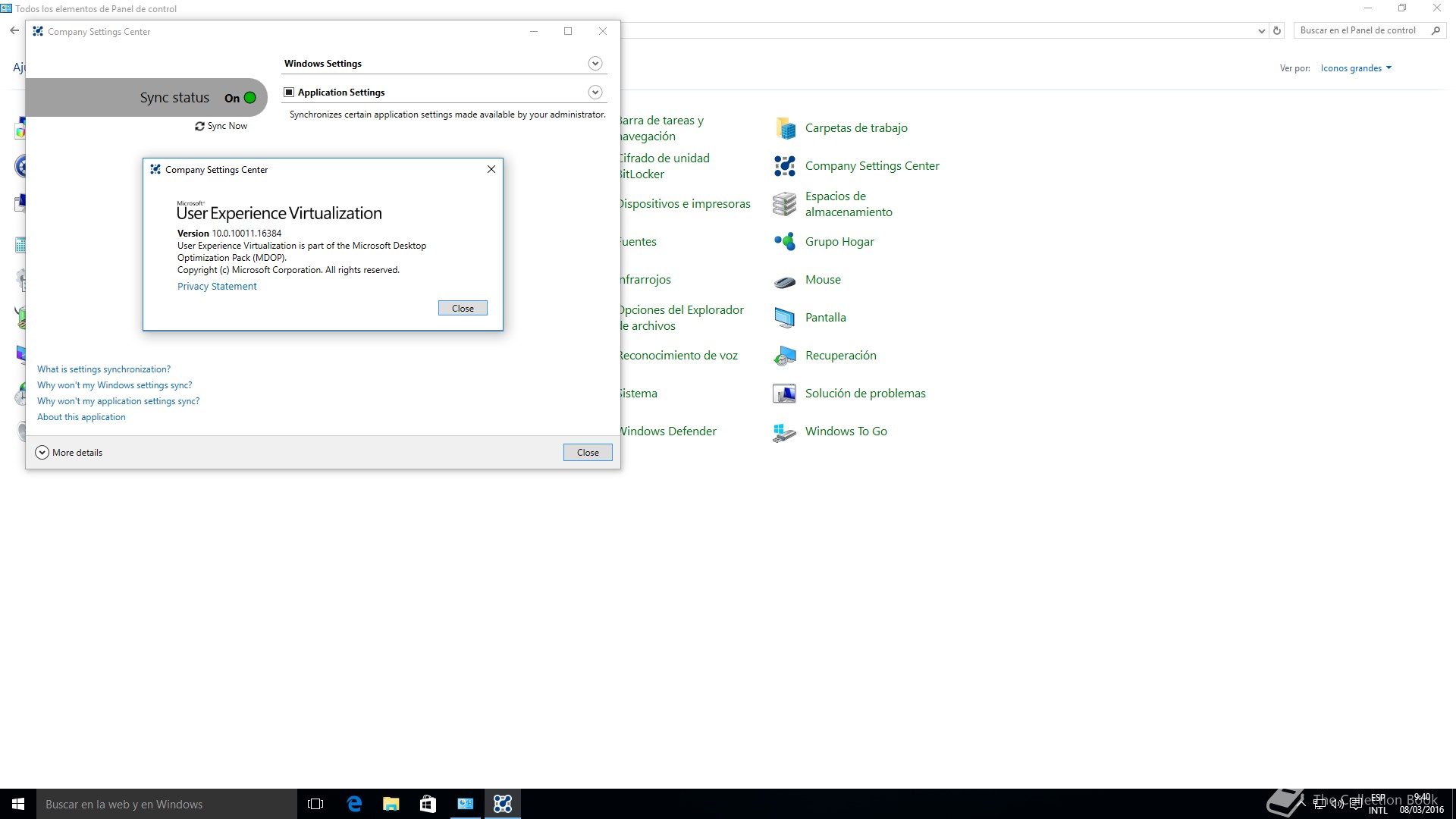This screenshot has width=1456, height=819.
Task: Click the taskbar search box
Action: [167, 804]
